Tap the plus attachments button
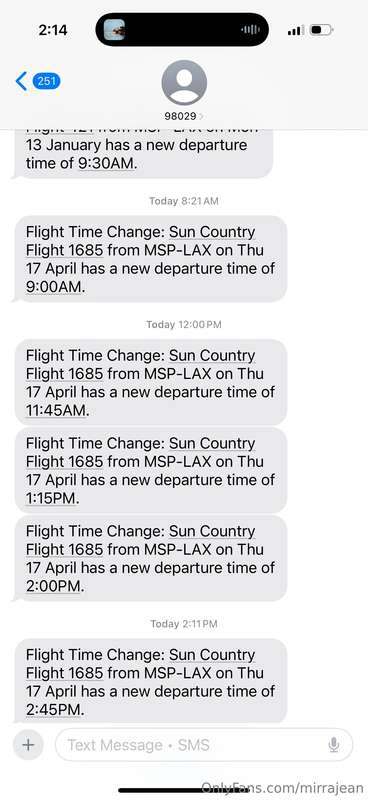This screenshot has height=800, width=368. (28, 745)
